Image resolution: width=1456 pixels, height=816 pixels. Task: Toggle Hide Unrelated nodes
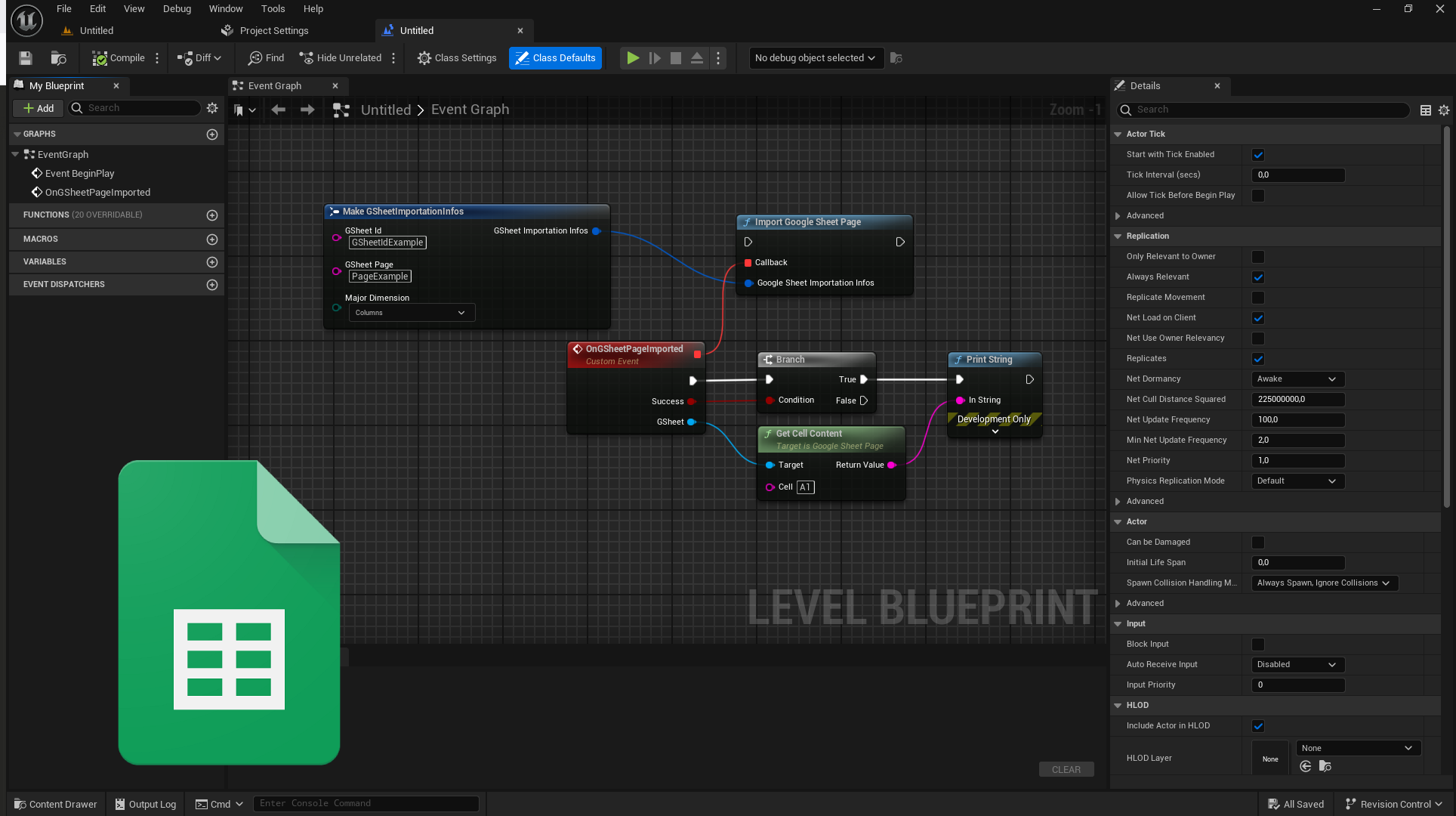[341, 58]
